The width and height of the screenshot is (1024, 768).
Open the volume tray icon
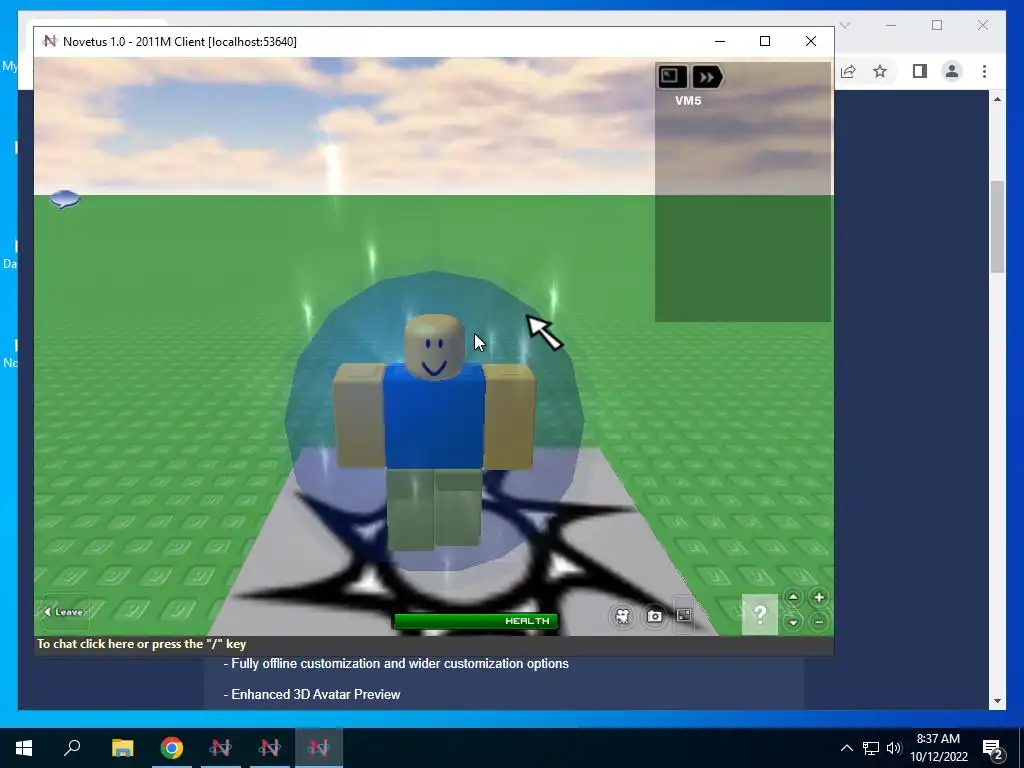coord(893,748)
